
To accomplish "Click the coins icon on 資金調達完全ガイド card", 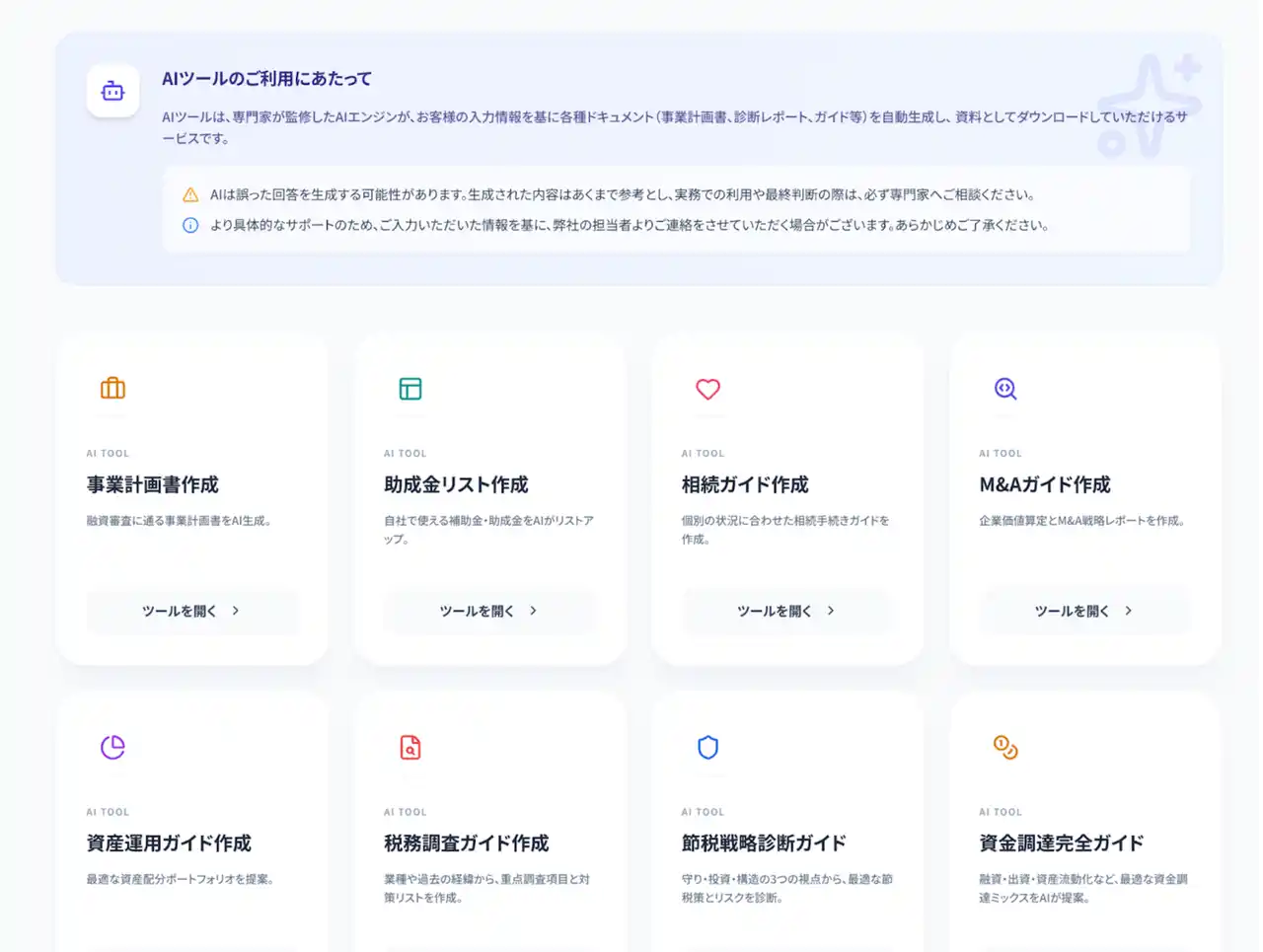I will click(1005, 747).
